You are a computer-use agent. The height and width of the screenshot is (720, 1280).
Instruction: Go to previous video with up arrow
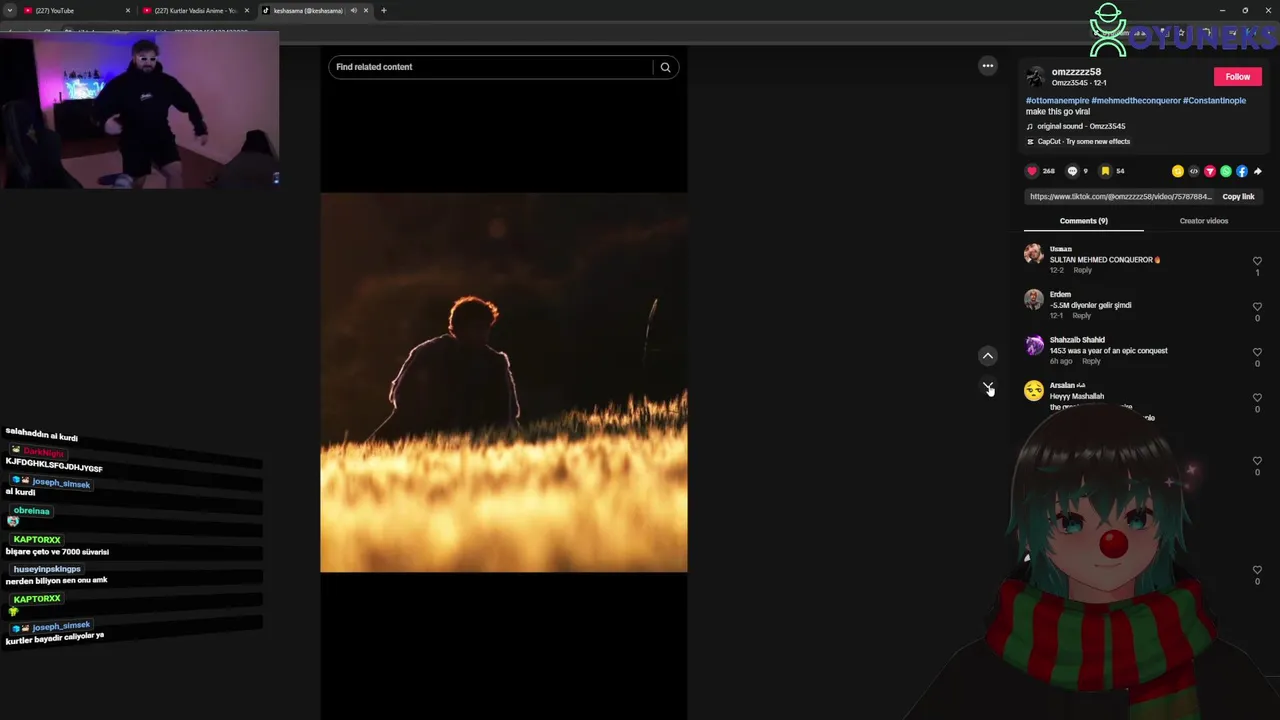point(988,355)
